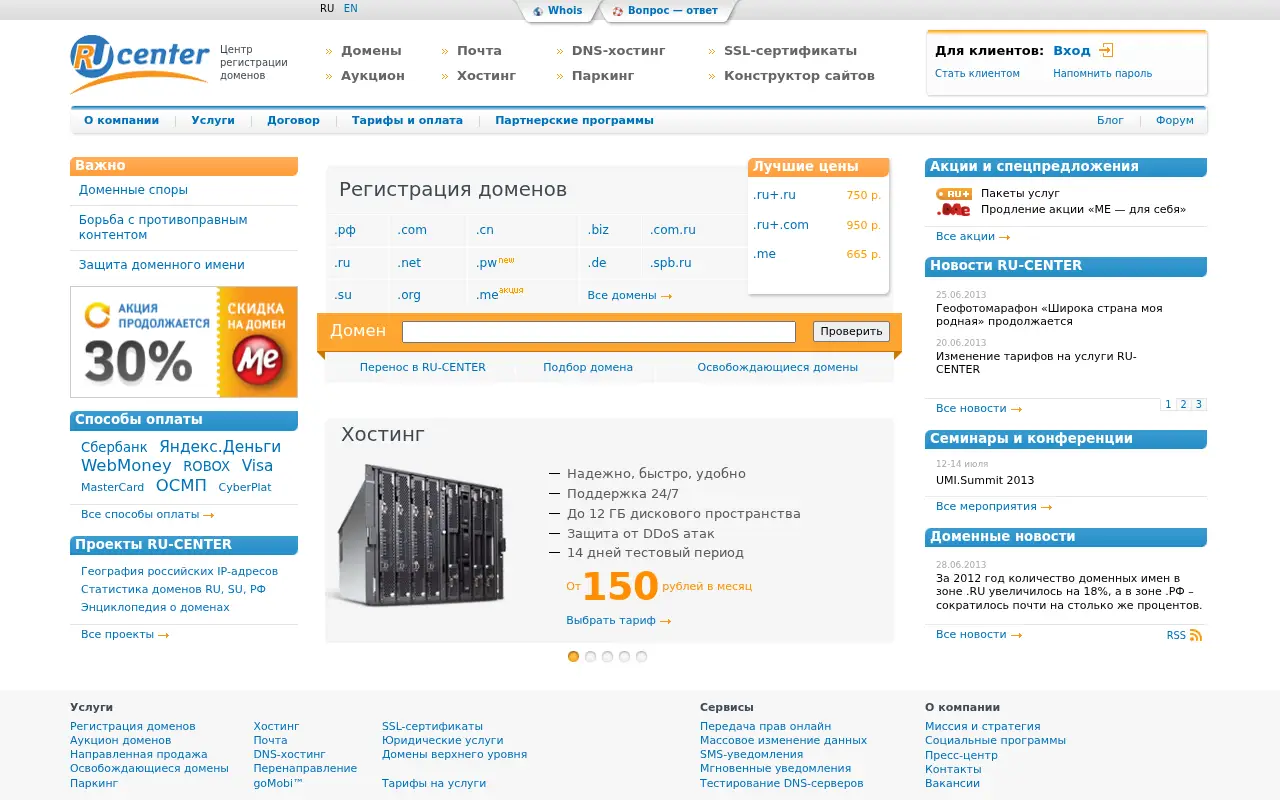The height and width of the screenshot is (800, 1280).
Task: Click Перенос в RU-CENTER tab
Action: pos(423,368)
